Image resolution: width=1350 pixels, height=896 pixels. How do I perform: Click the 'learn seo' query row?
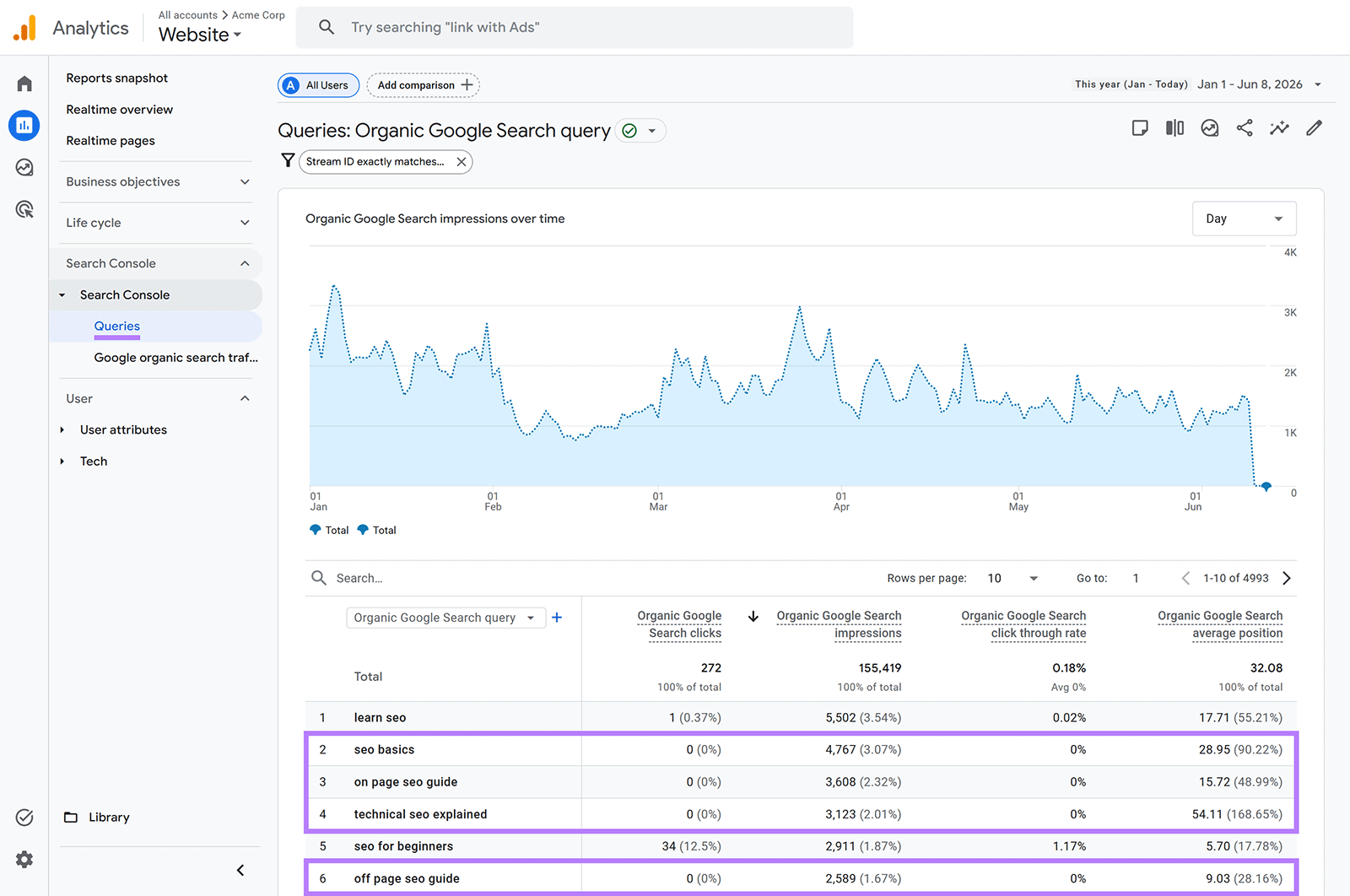click(801, 718)
